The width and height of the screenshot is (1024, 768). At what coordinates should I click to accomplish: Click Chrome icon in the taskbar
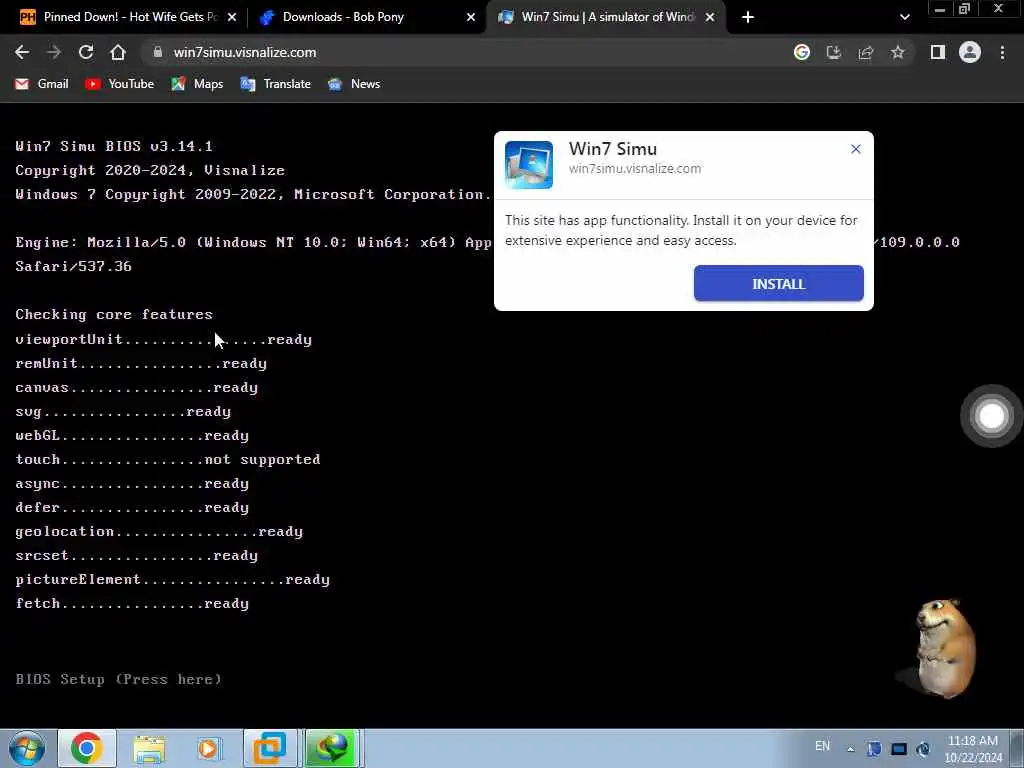tap(87, 748)
